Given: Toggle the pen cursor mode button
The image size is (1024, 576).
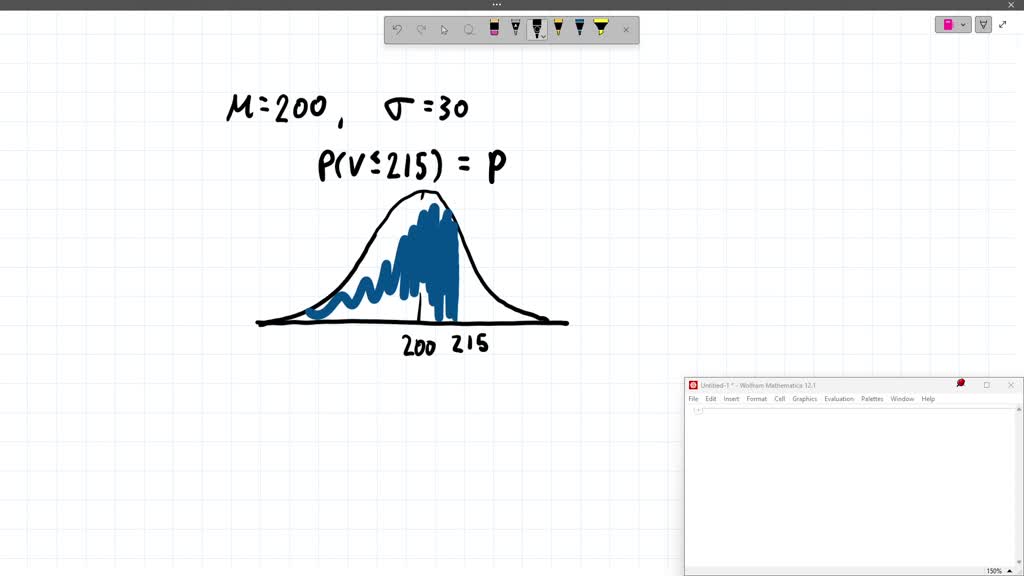Looking at the screenshot, I should [x=984, y=24].
